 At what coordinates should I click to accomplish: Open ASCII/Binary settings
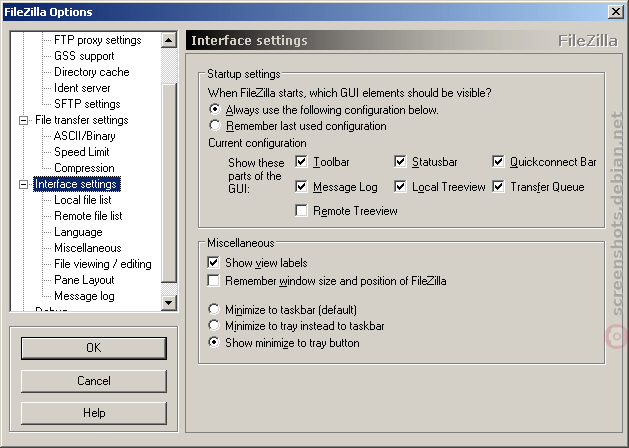click(x=85, y=136)
